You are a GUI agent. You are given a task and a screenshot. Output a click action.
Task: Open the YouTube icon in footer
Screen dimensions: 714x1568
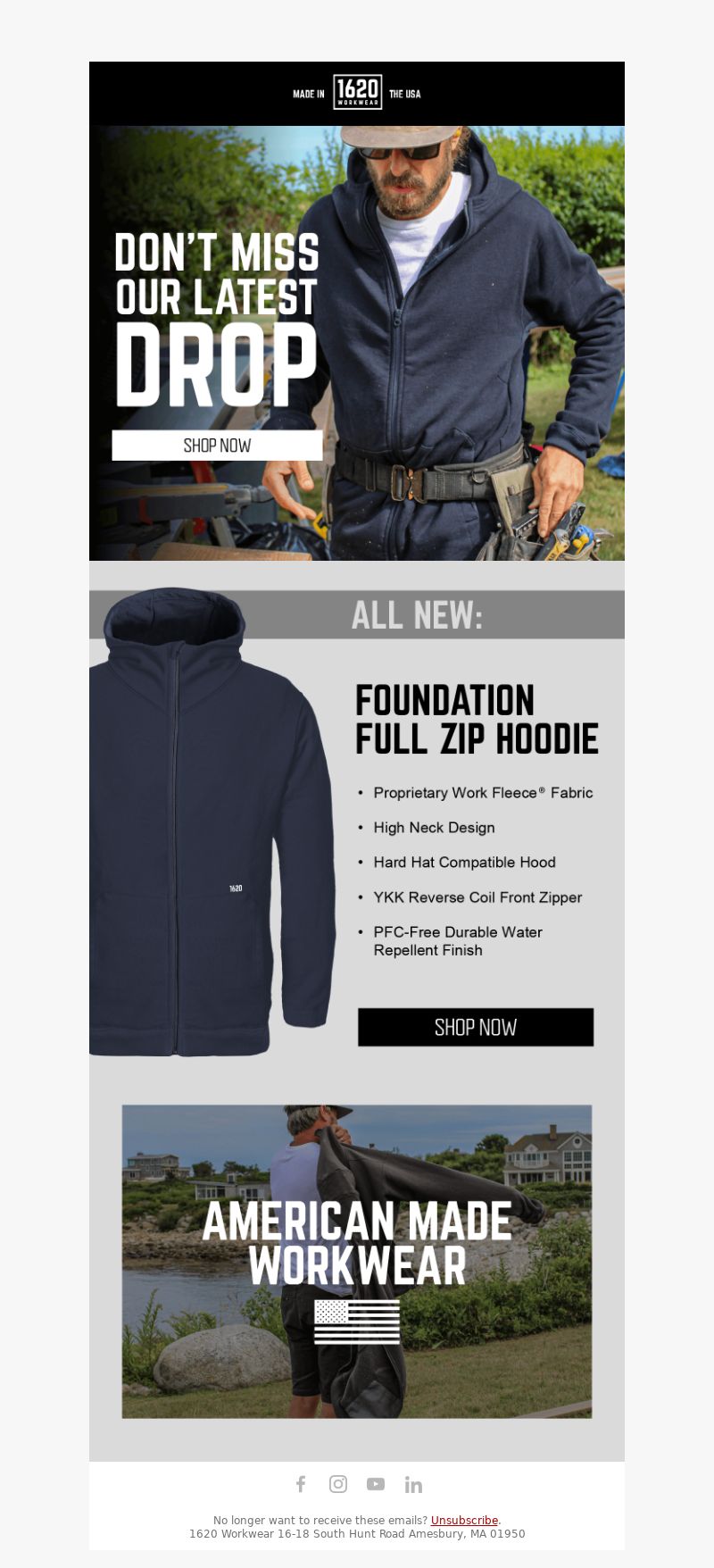[x=376, y=1484]
